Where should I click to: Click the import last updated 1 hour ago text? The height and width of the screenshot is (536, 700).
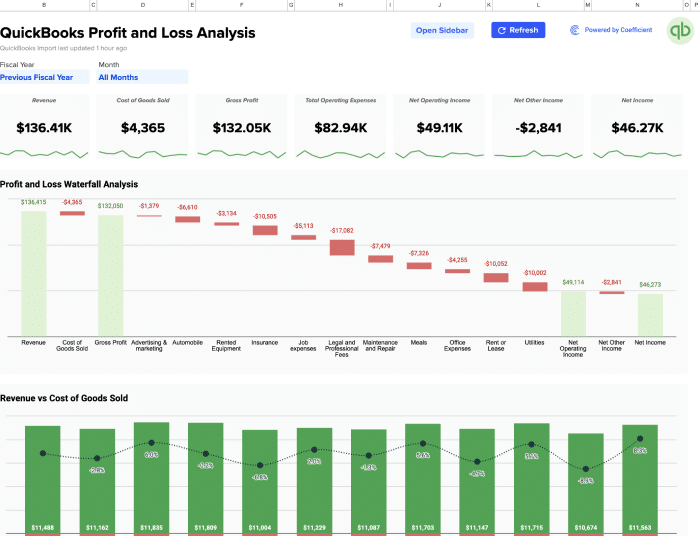pos(63,48)
